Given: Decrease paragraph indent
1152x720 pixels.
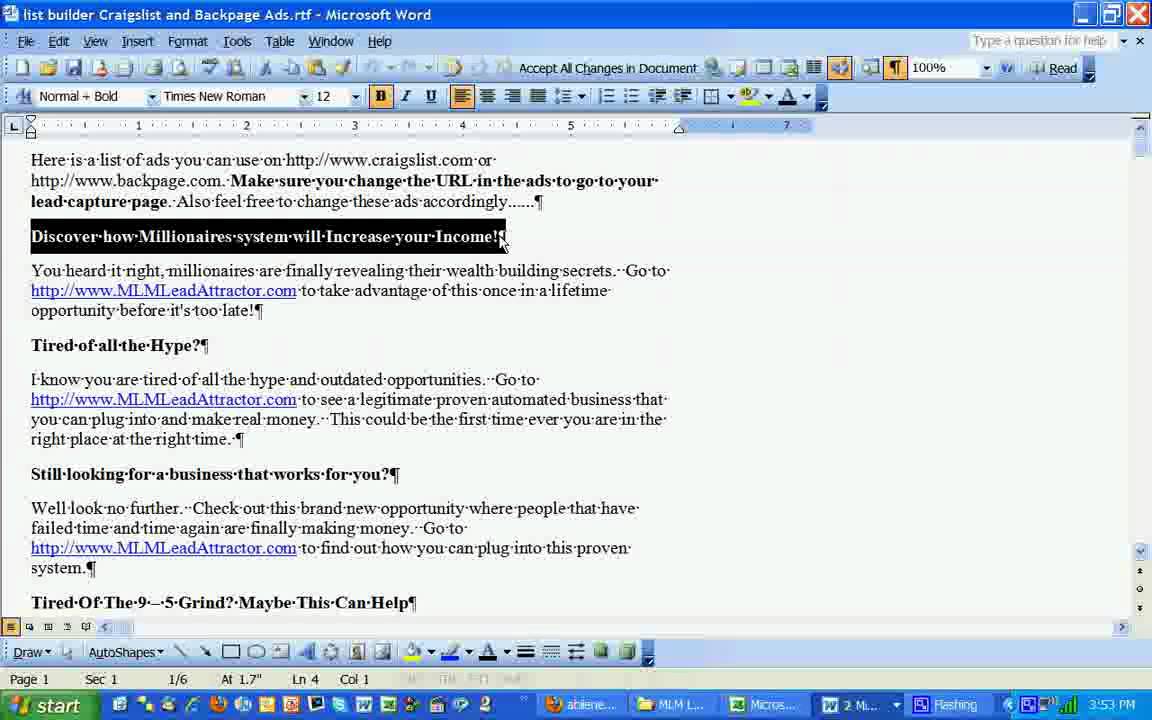Looking at the screenshot, I should (x=657, y=96).
